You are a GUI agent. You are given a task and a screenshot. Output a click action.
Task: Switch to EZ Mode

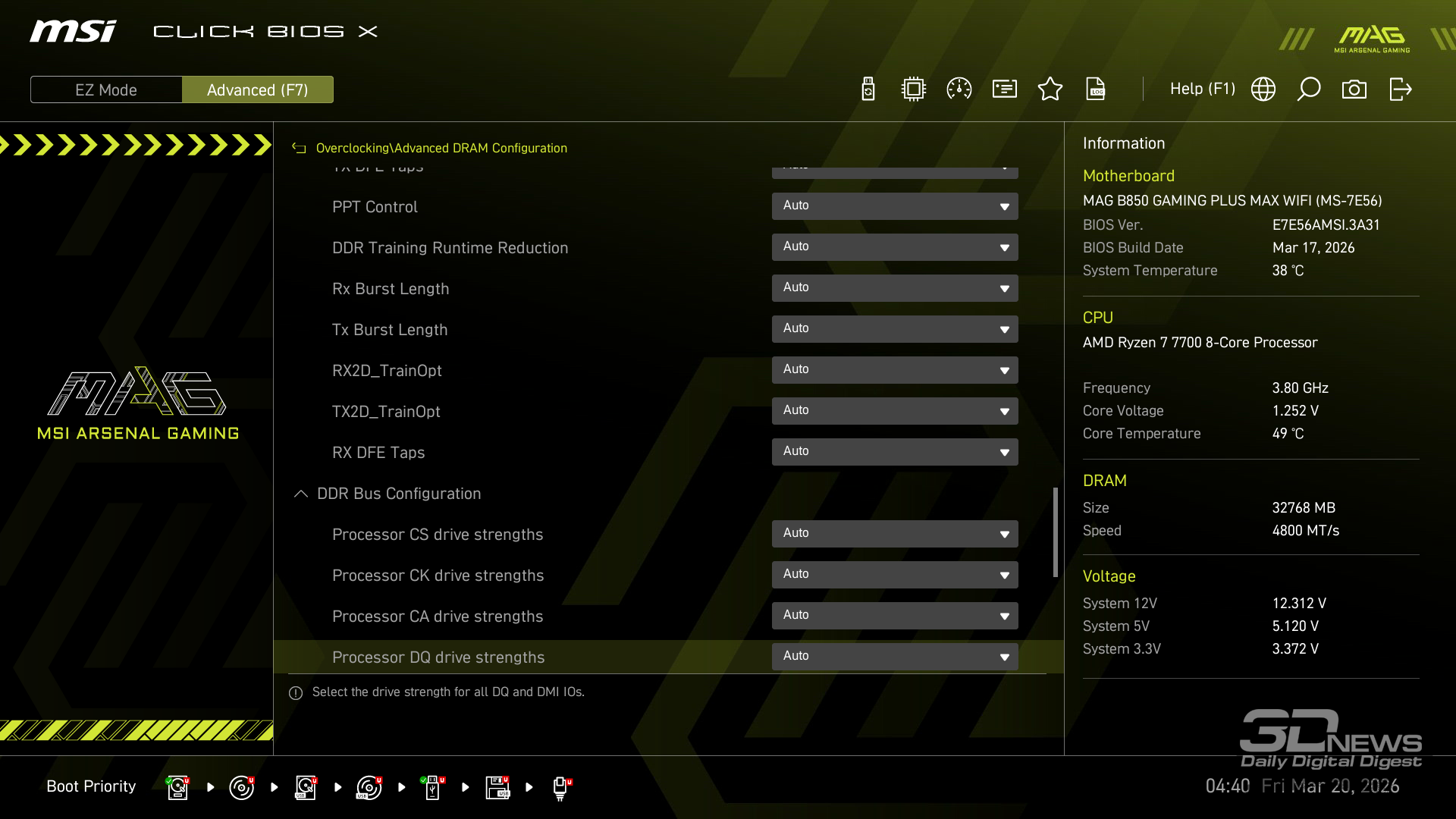tap(106, 89)
